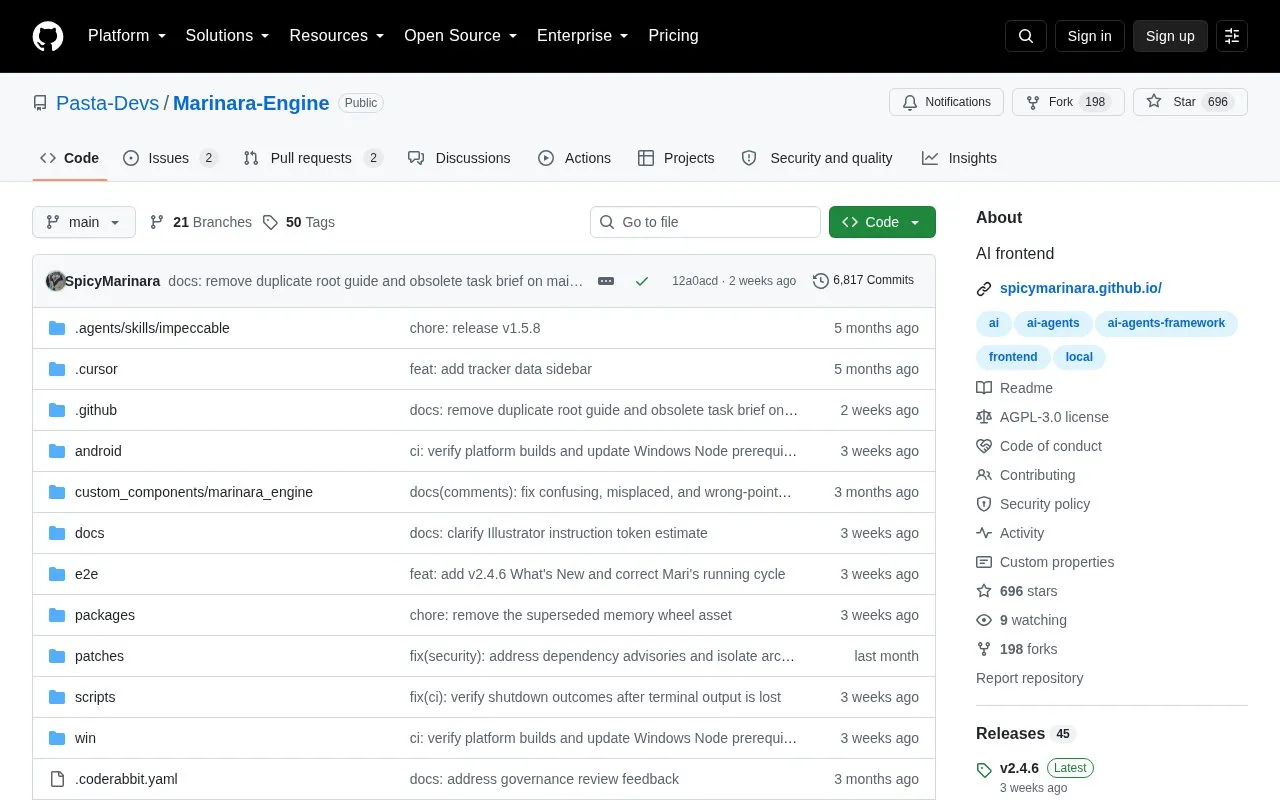Image resolution: width=1280 pixels, height=800 pixels.
Task: Click the Go to file search field
Action: click(x=705, y=222)
